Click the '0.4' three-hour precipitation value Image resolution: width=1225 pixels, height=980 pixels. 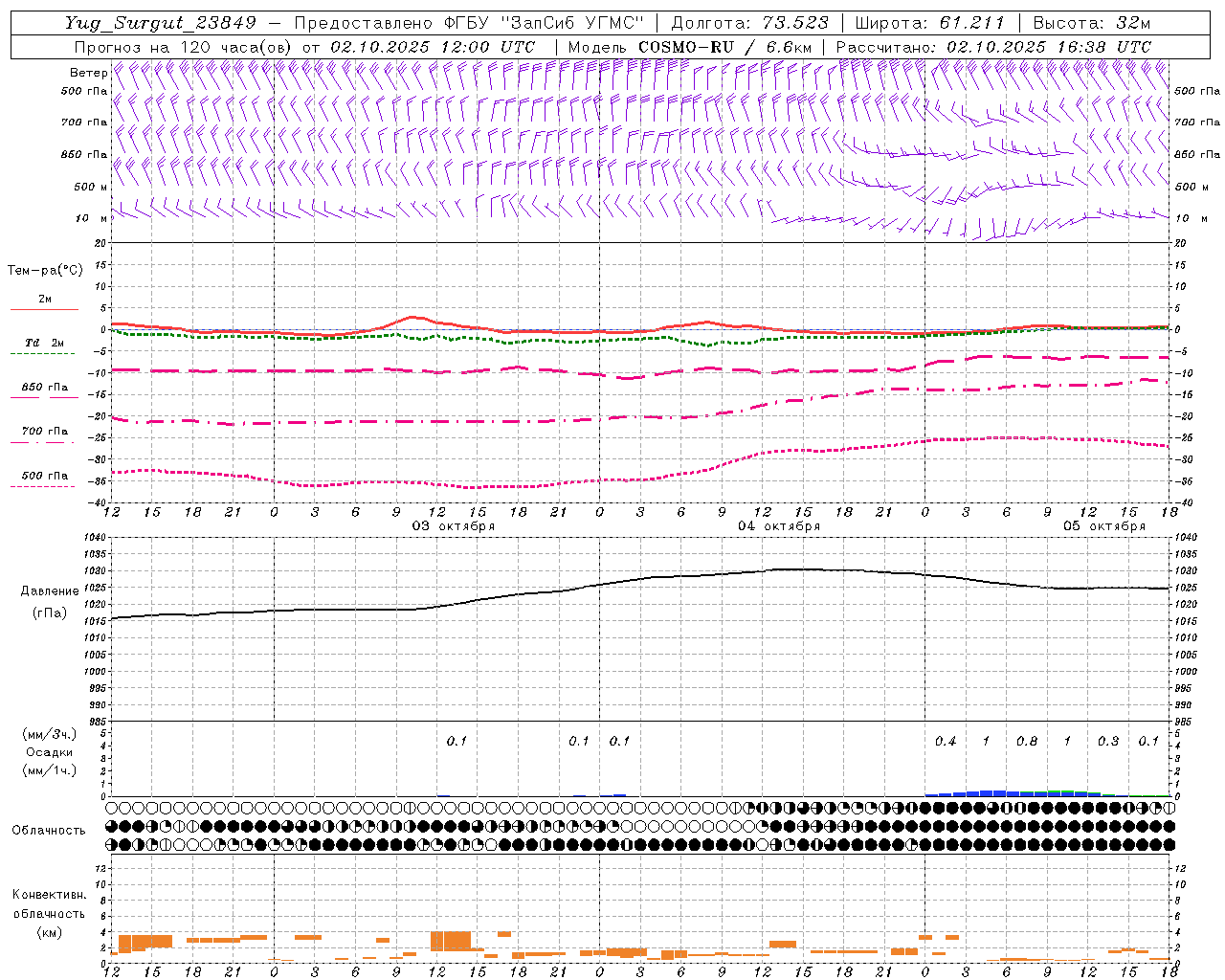click(946, 741)
